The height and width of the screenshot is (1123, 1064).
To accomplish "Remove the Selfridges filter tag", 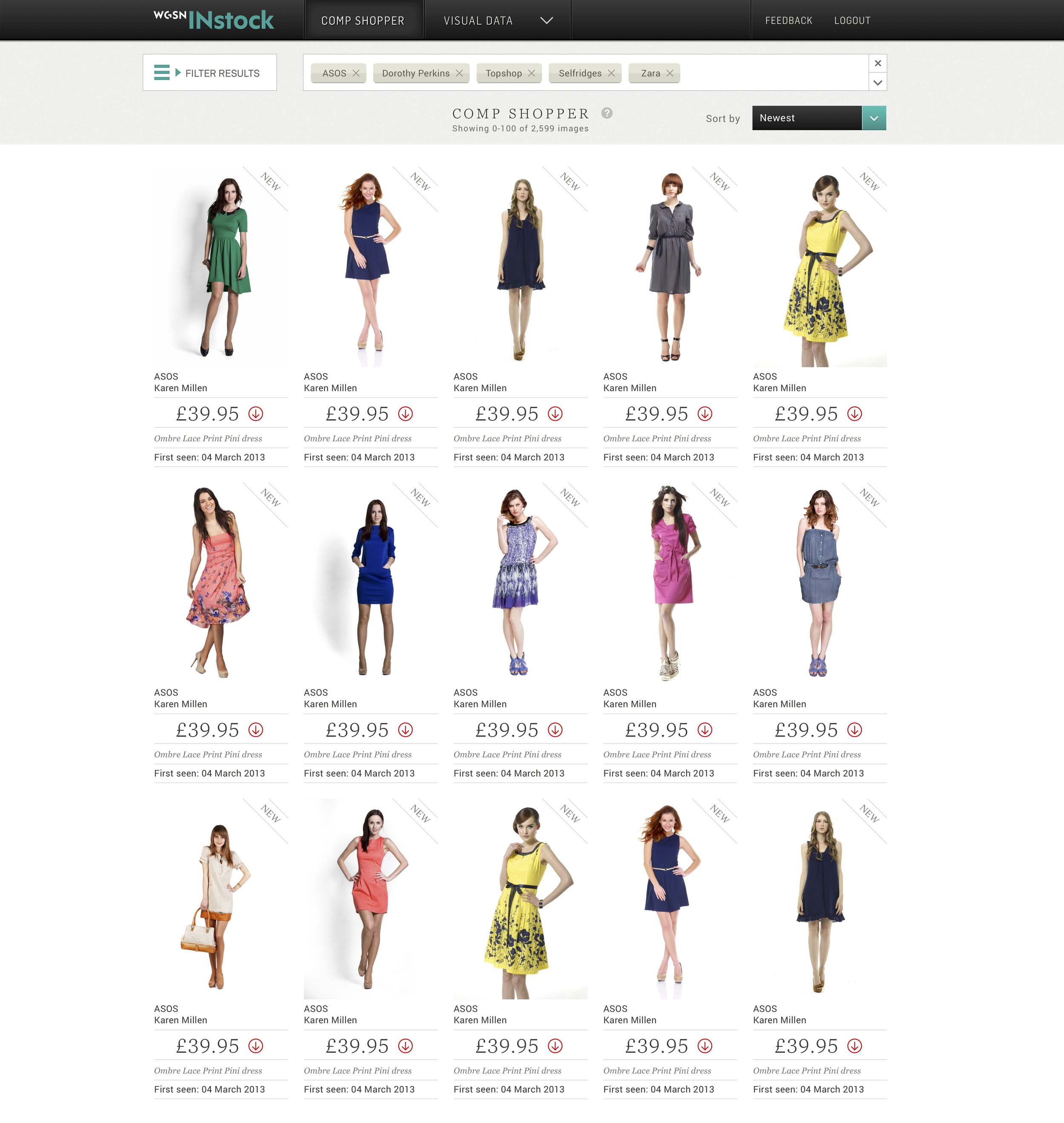I will 612,73.
